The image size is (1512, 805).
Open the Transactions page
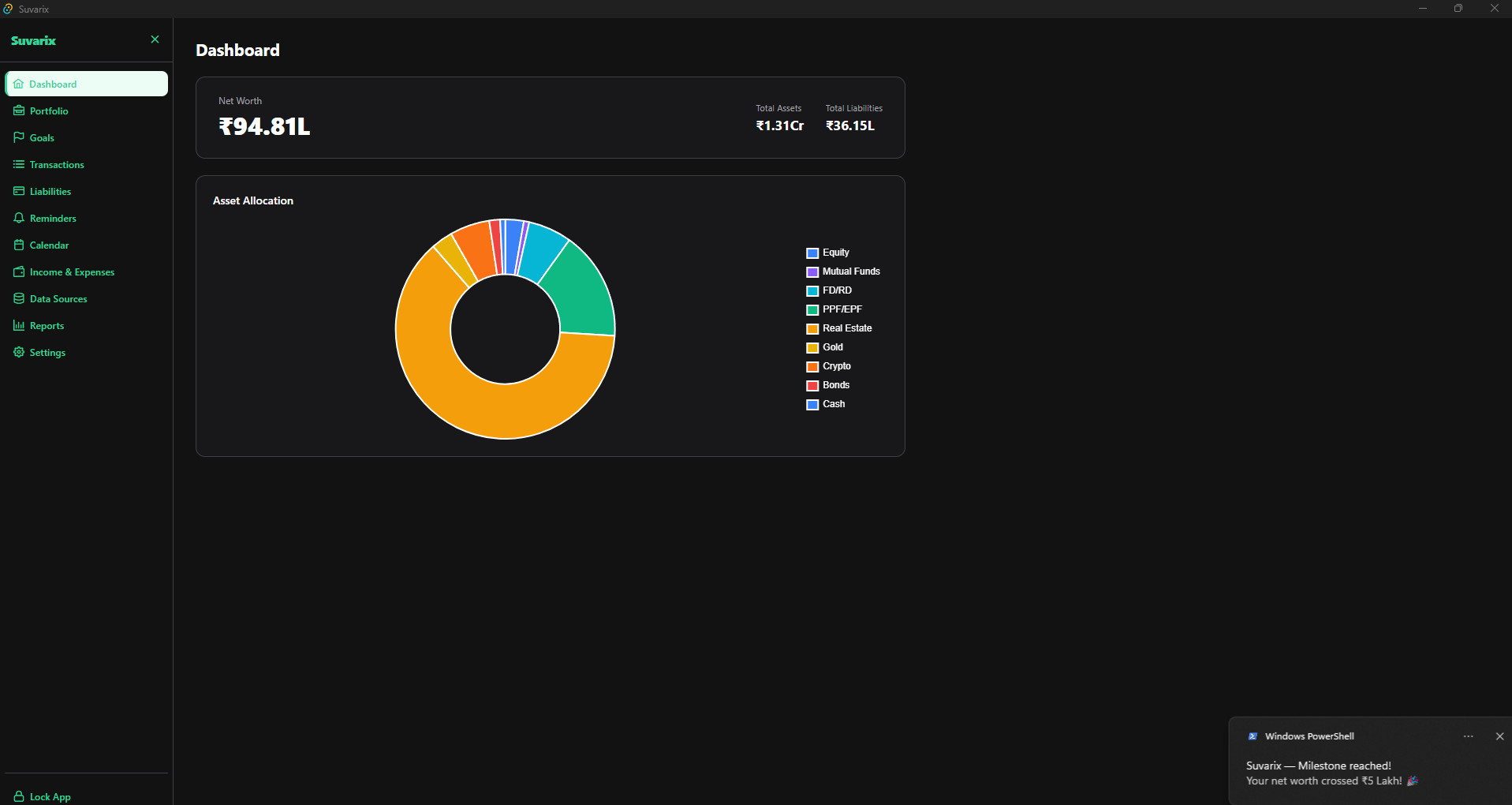click(x=87, y=164)
